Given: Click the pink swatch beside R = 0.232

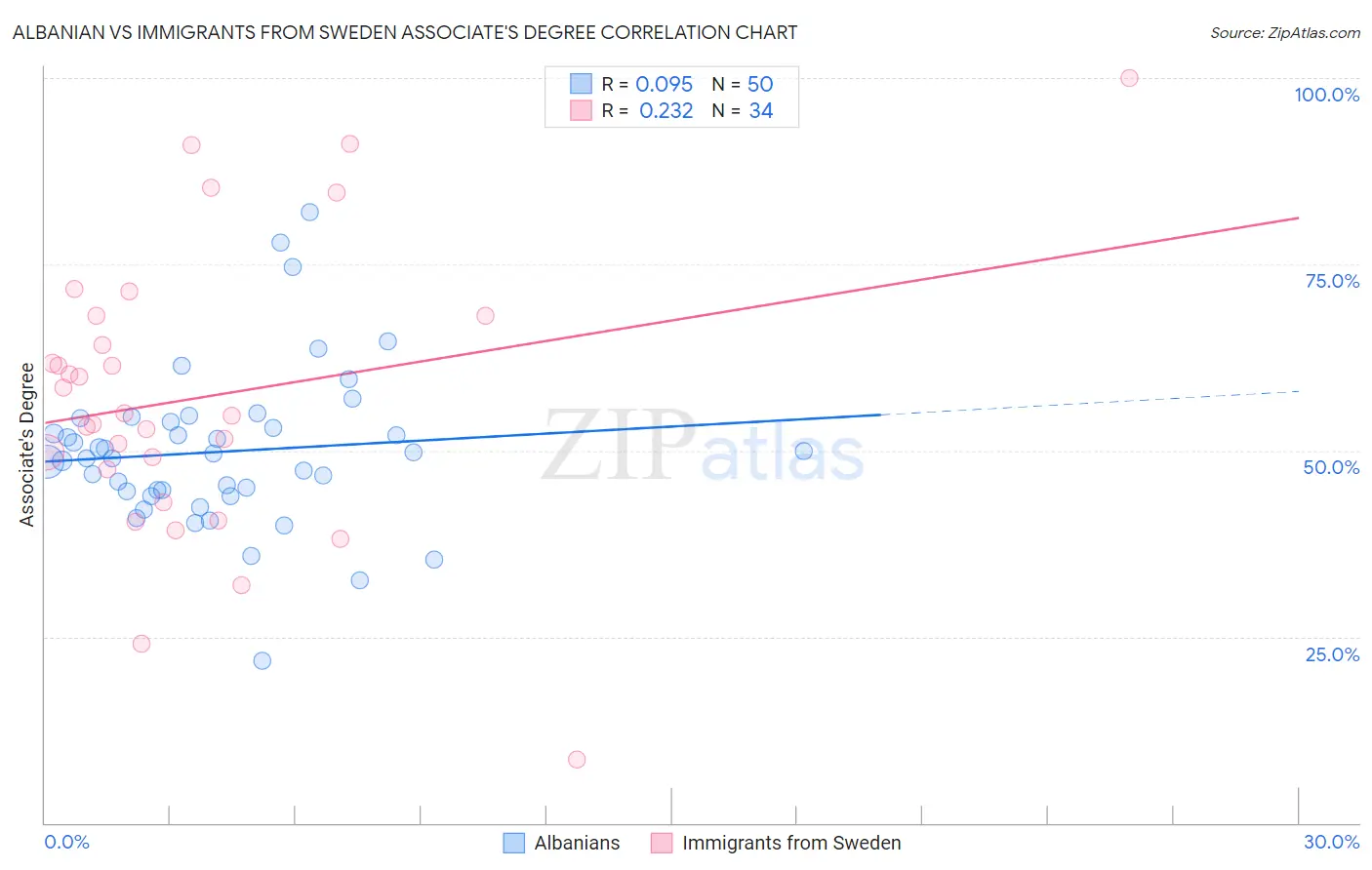Looking at the screenshot, I should (581, 110).
